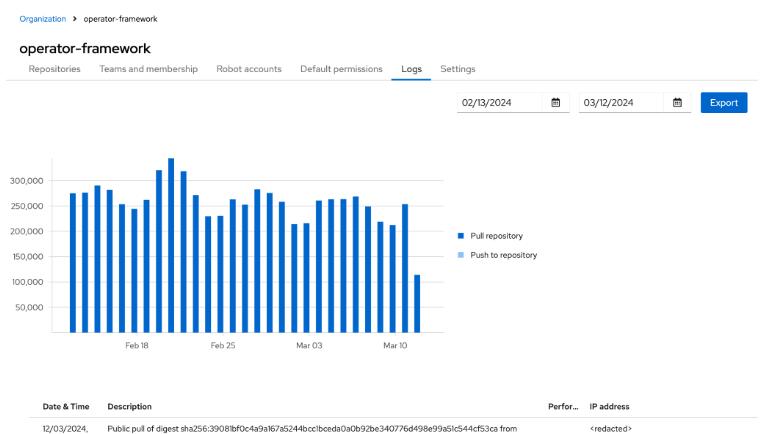The image size is (763, 434).
Task: Click the operator-framework page heading
Action: 85,49
